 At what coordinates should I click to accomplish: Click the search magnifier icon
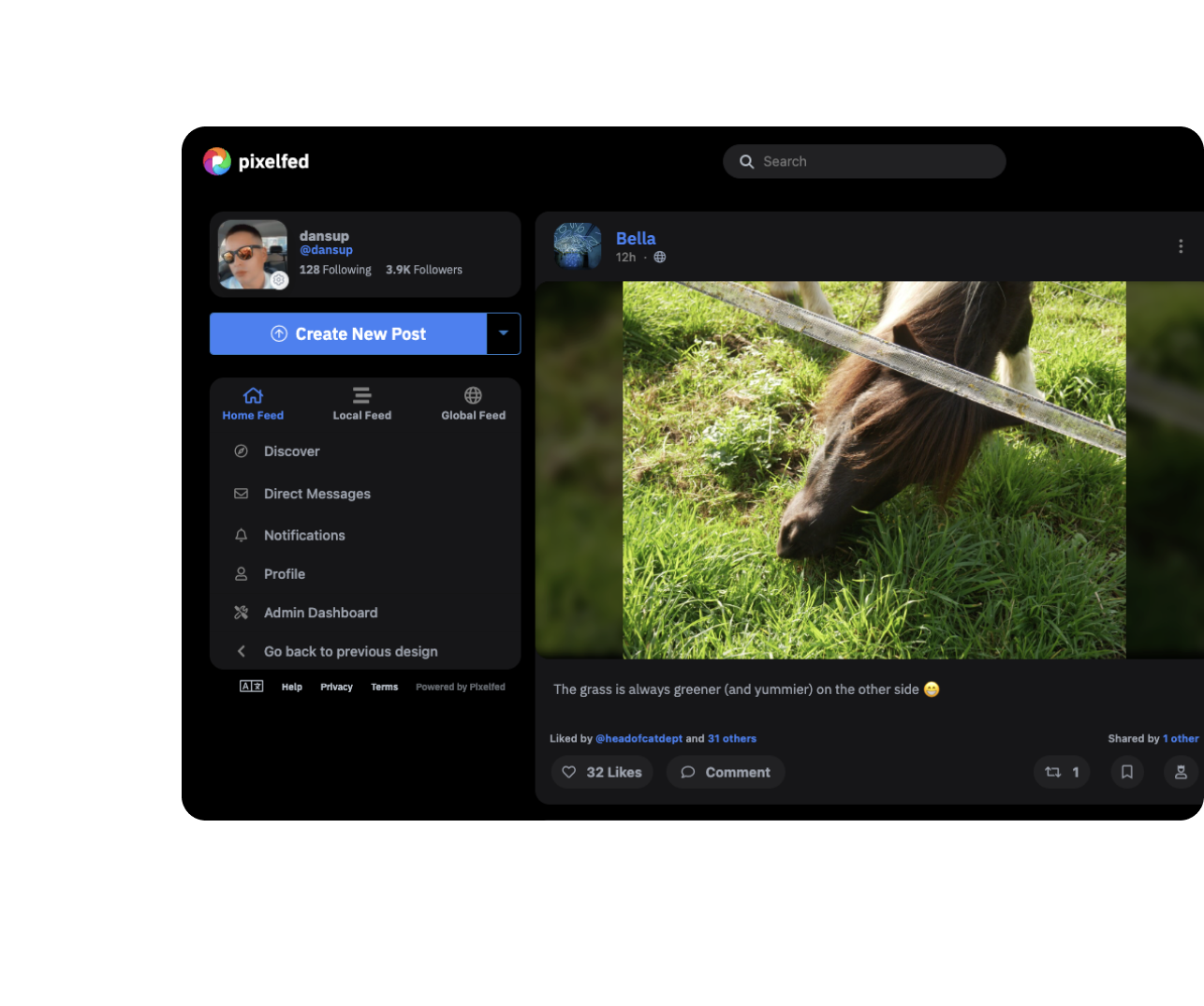(746, 161)
